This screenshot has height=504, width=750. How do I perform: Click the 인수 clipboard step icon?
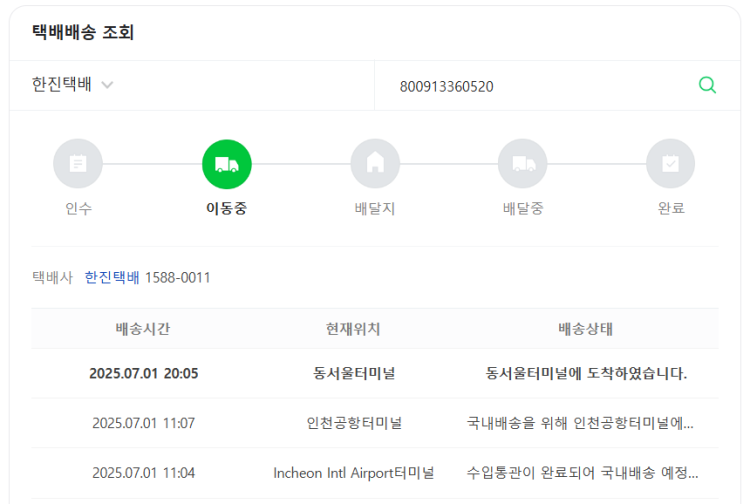click(78, 164)
